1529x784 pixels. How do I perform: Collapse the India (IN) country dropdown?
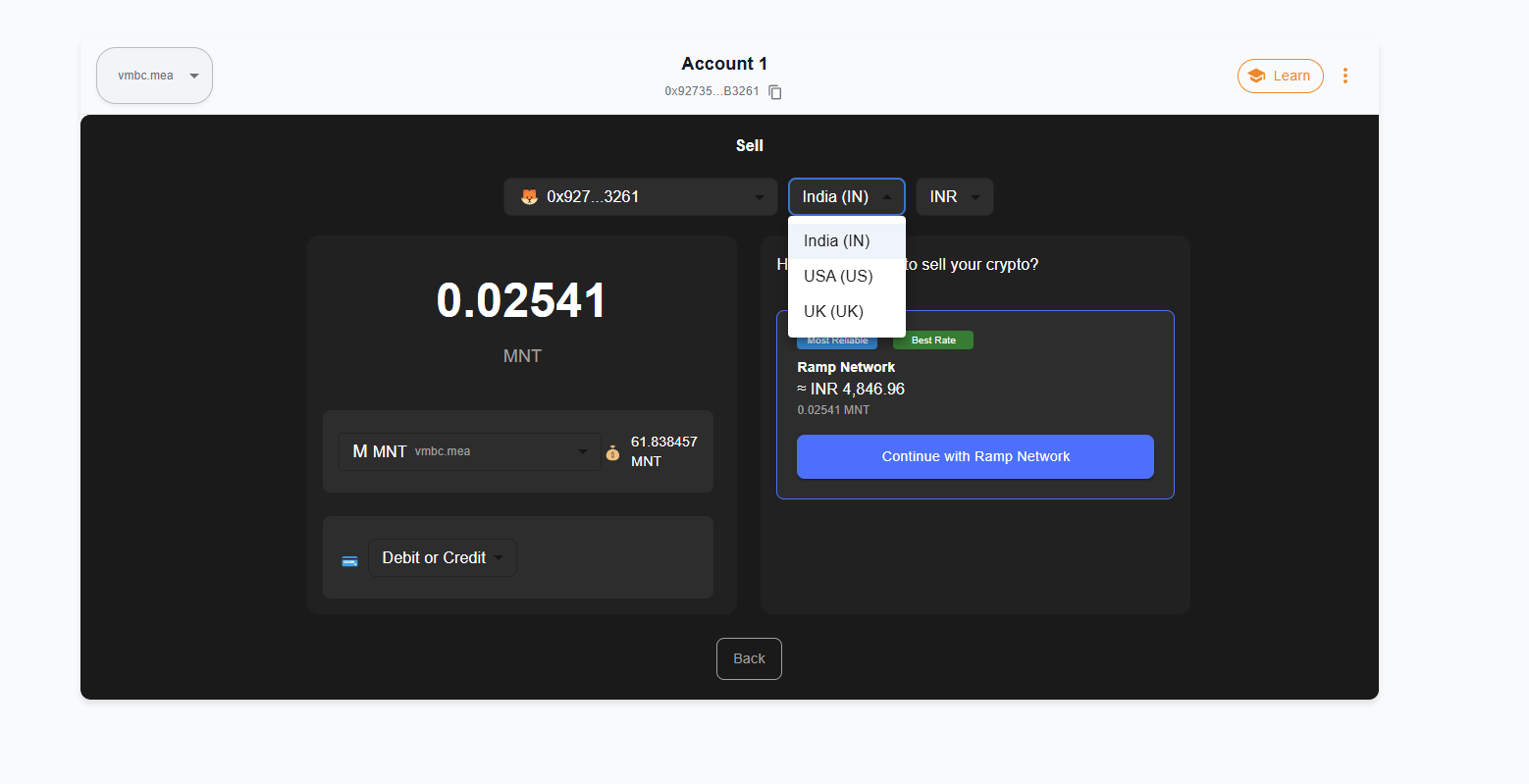pos(847,196)
